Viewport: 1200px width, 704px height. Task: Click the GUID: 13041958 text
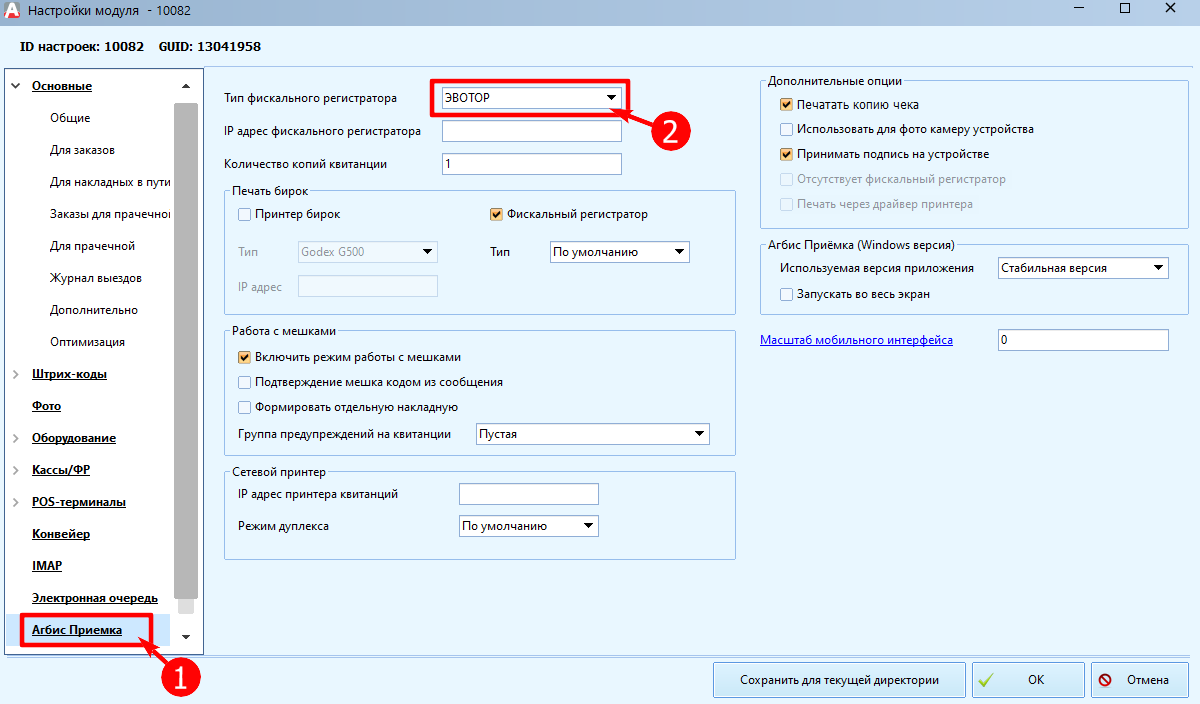[210, 46]
